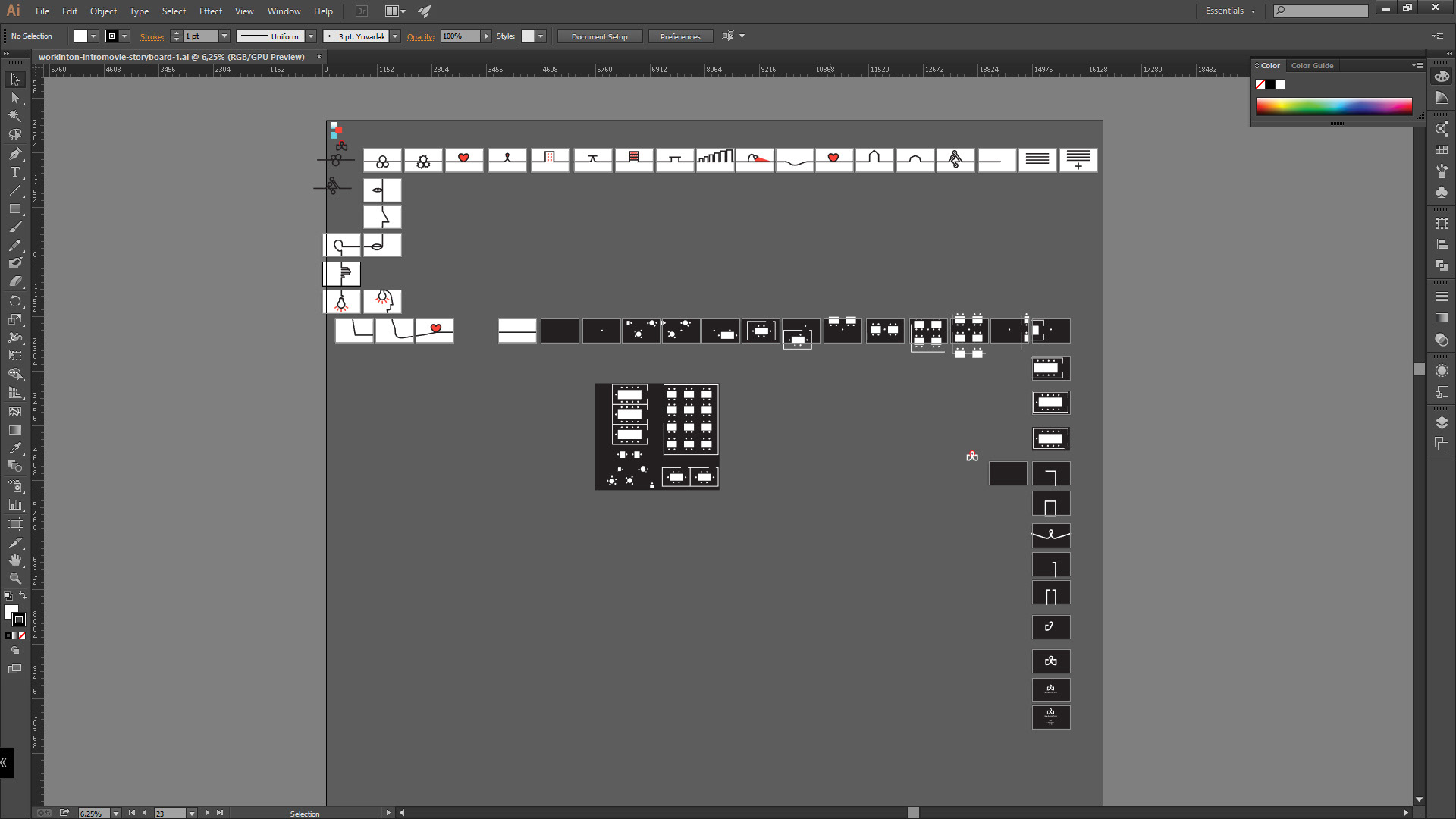Select the Type tool
This screenshot has height=819, width=1456.
[x=14, y=172]
